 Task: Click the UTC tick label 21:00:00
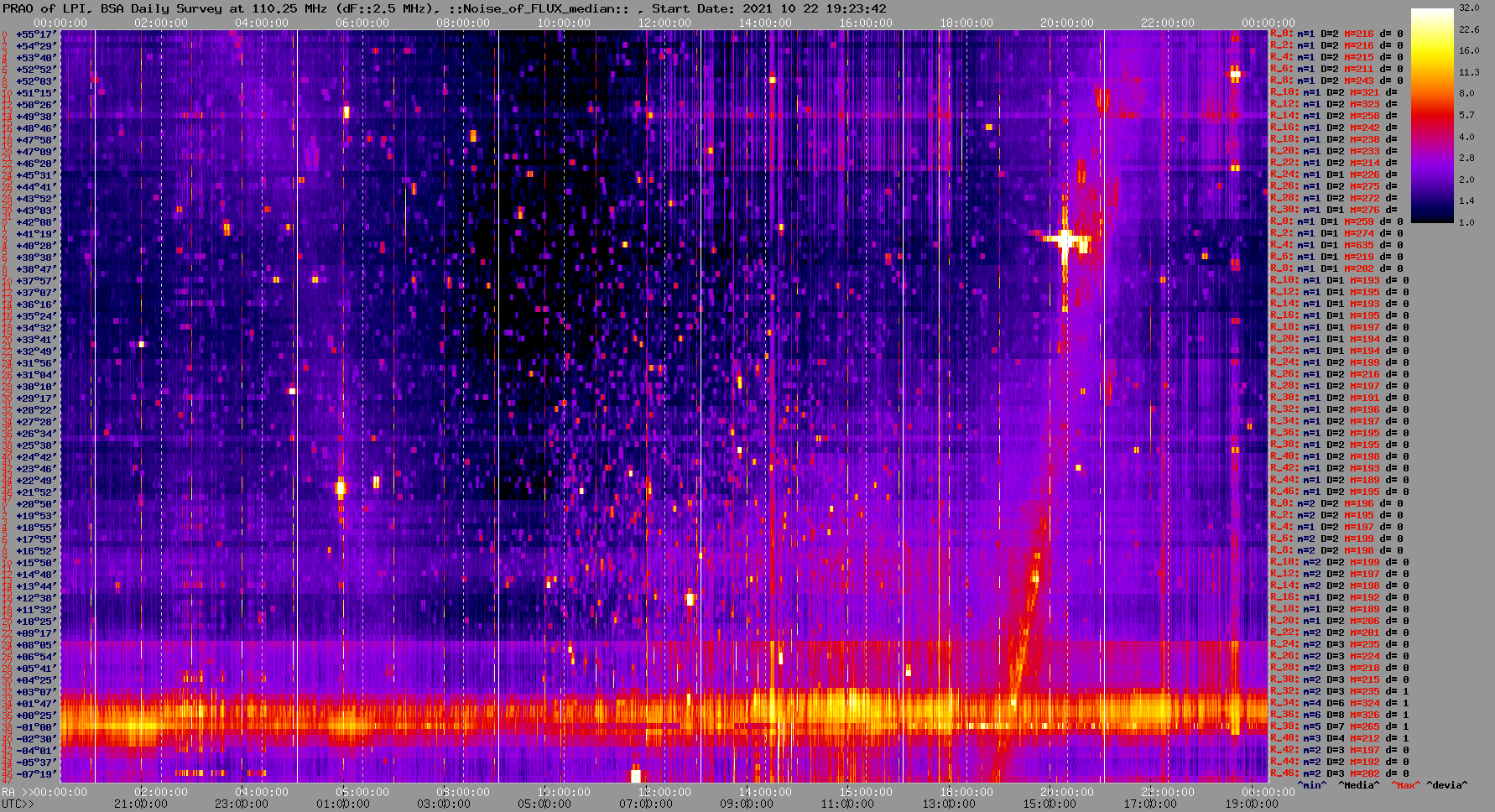(142, 804)
